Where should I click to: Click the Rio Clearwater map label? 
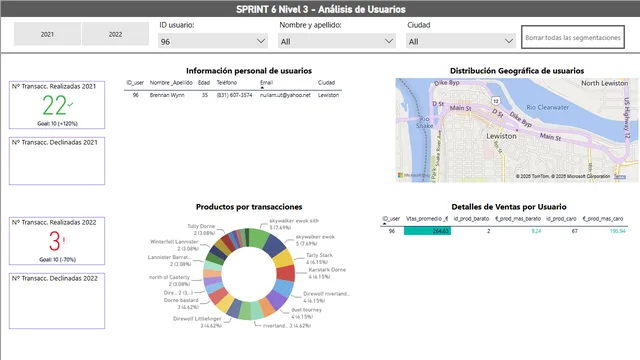point(547,107)
